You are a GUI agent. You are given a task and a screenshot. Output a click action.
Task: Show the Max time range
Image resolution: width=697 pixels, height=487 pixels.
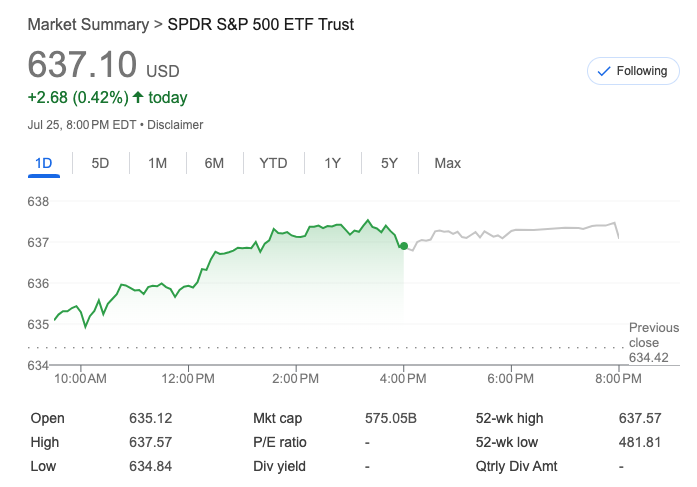447,163
